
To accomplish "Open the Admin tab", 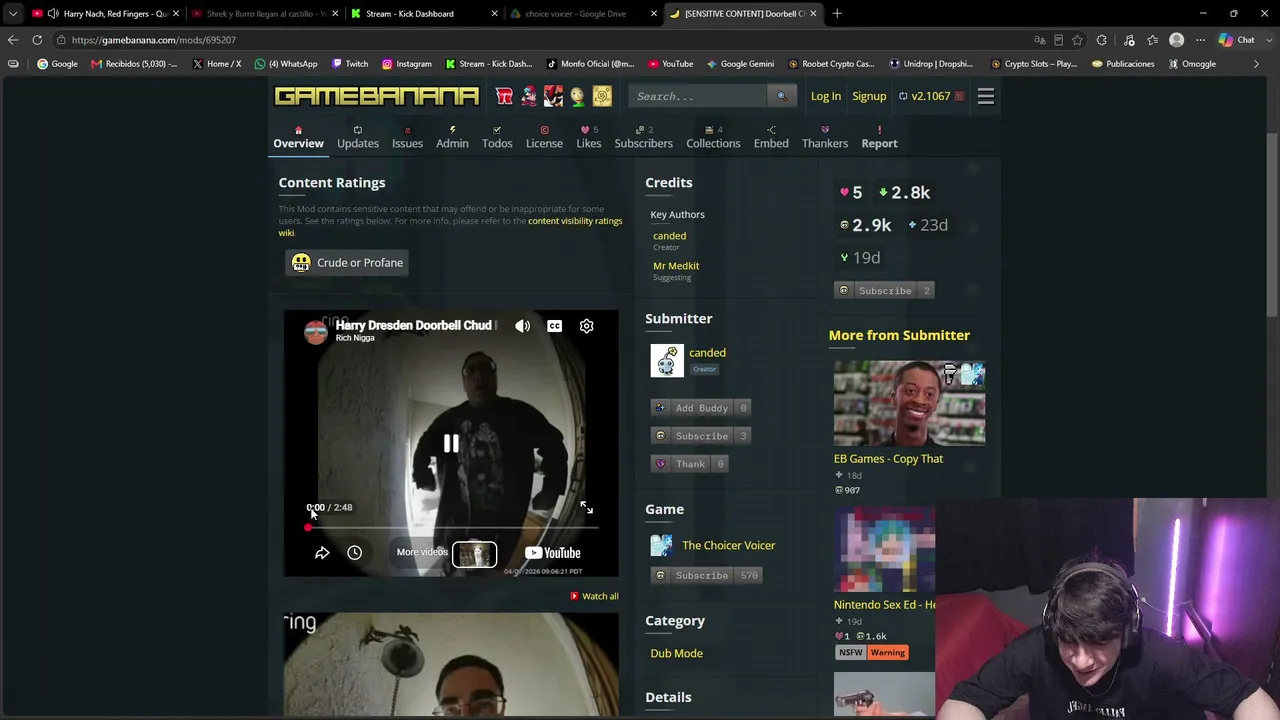I will pyautogui.click(x=452, y=137).
